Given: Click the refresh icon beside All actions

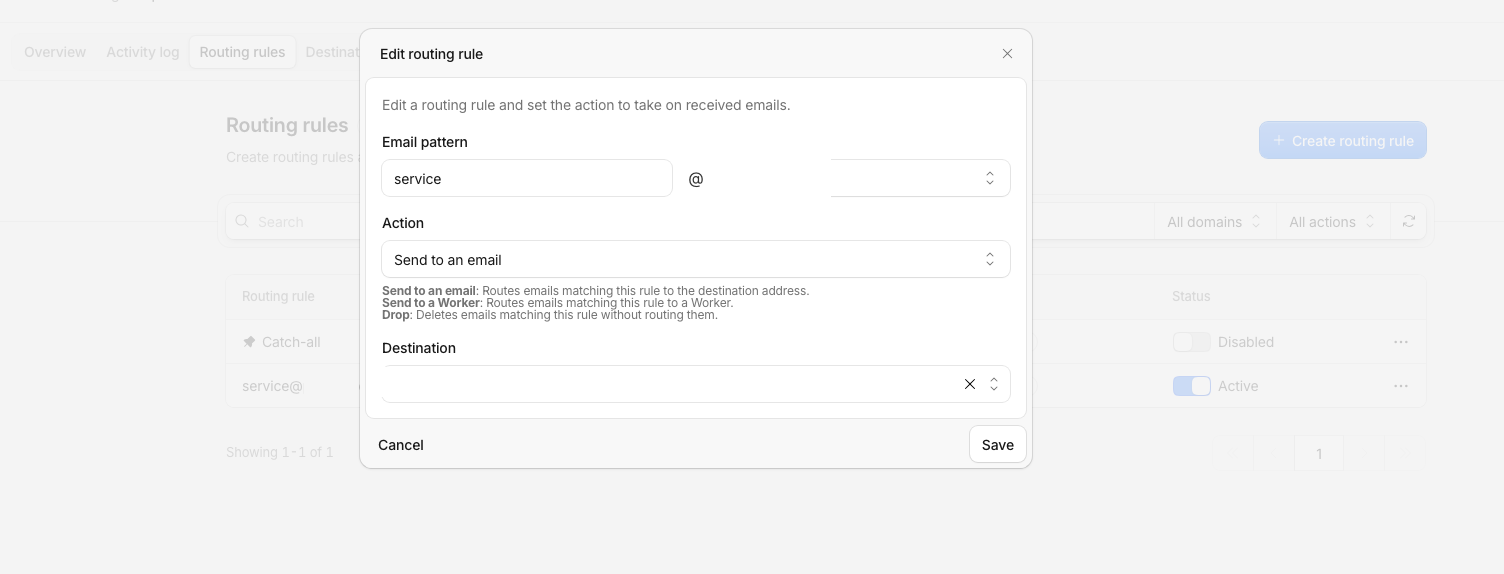Looking at the screenshot, I should (1409, 222).
